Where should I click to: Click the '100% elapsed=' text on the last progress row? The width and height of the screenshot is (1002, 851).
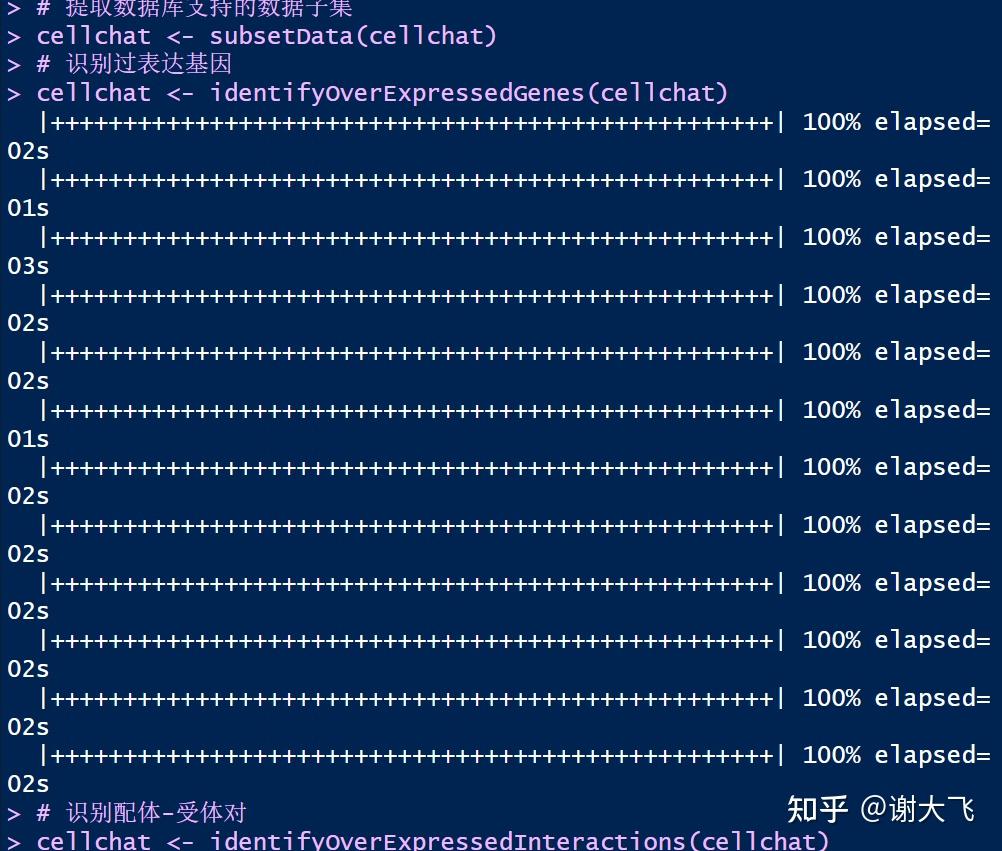pos(896,755)
